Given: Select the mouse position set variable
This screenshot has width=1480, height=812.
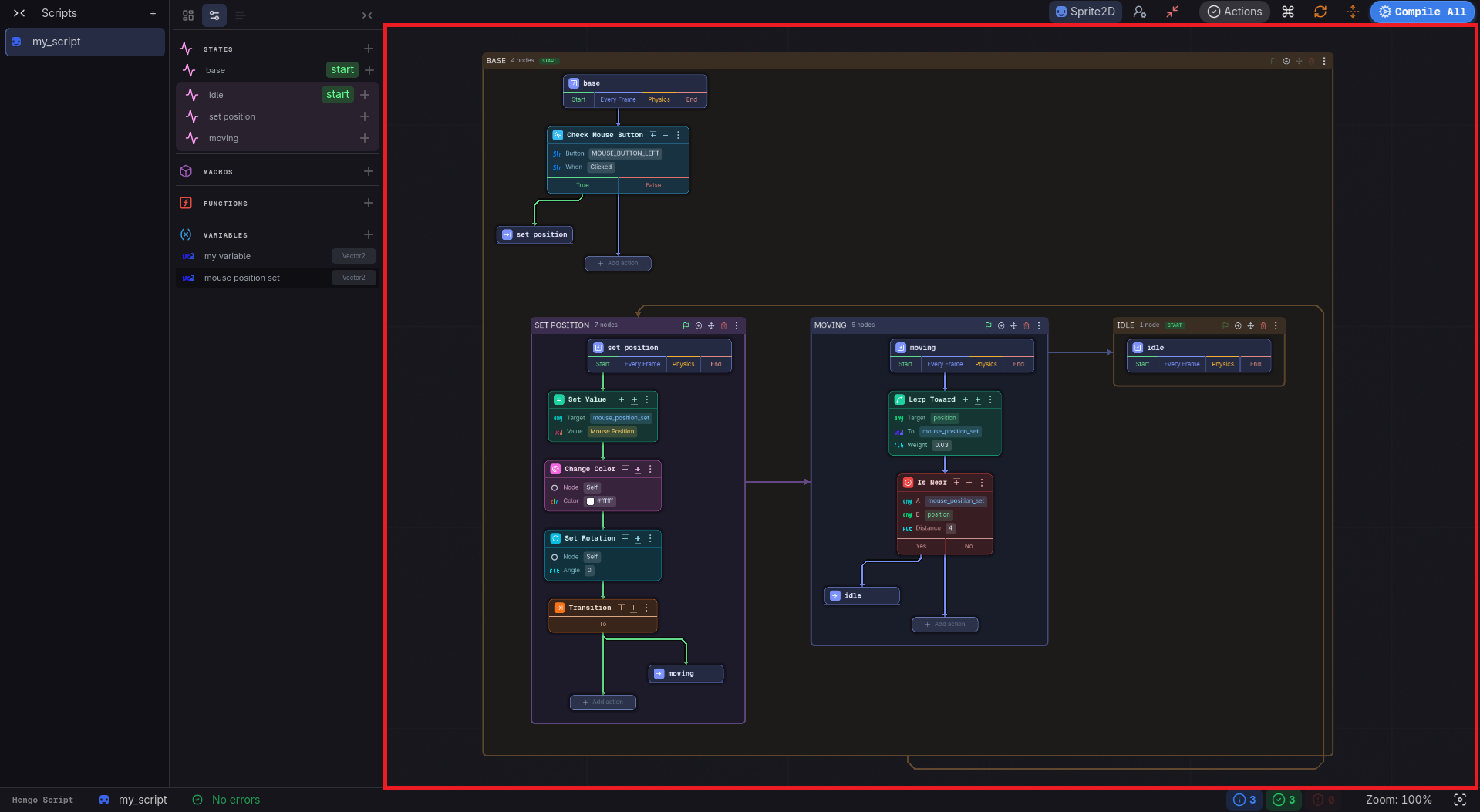Looking at the screenshot, I should 277,278.
